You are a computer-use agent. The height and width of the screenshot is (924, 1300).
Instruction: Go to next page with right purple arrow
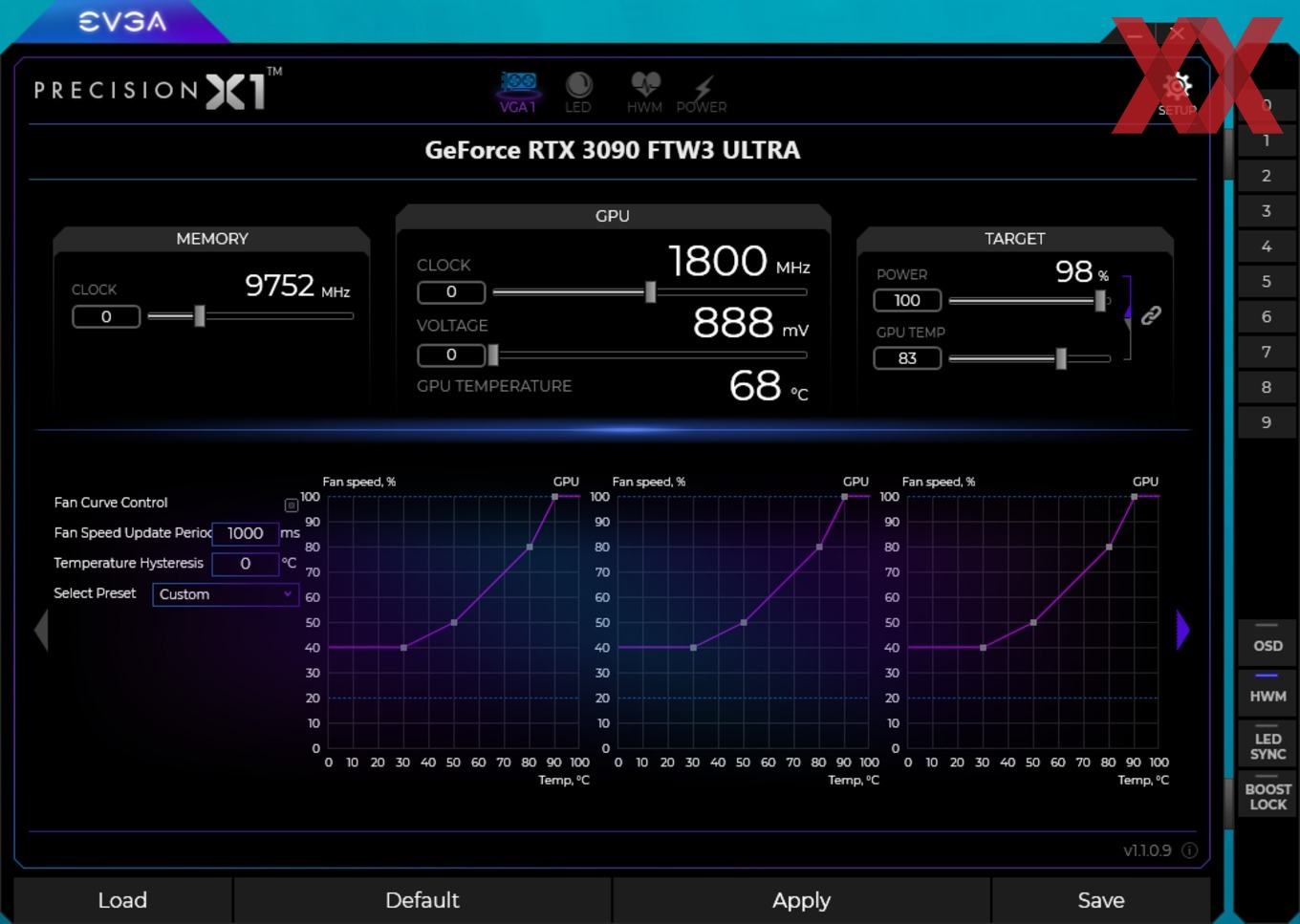click(1183, 630)
